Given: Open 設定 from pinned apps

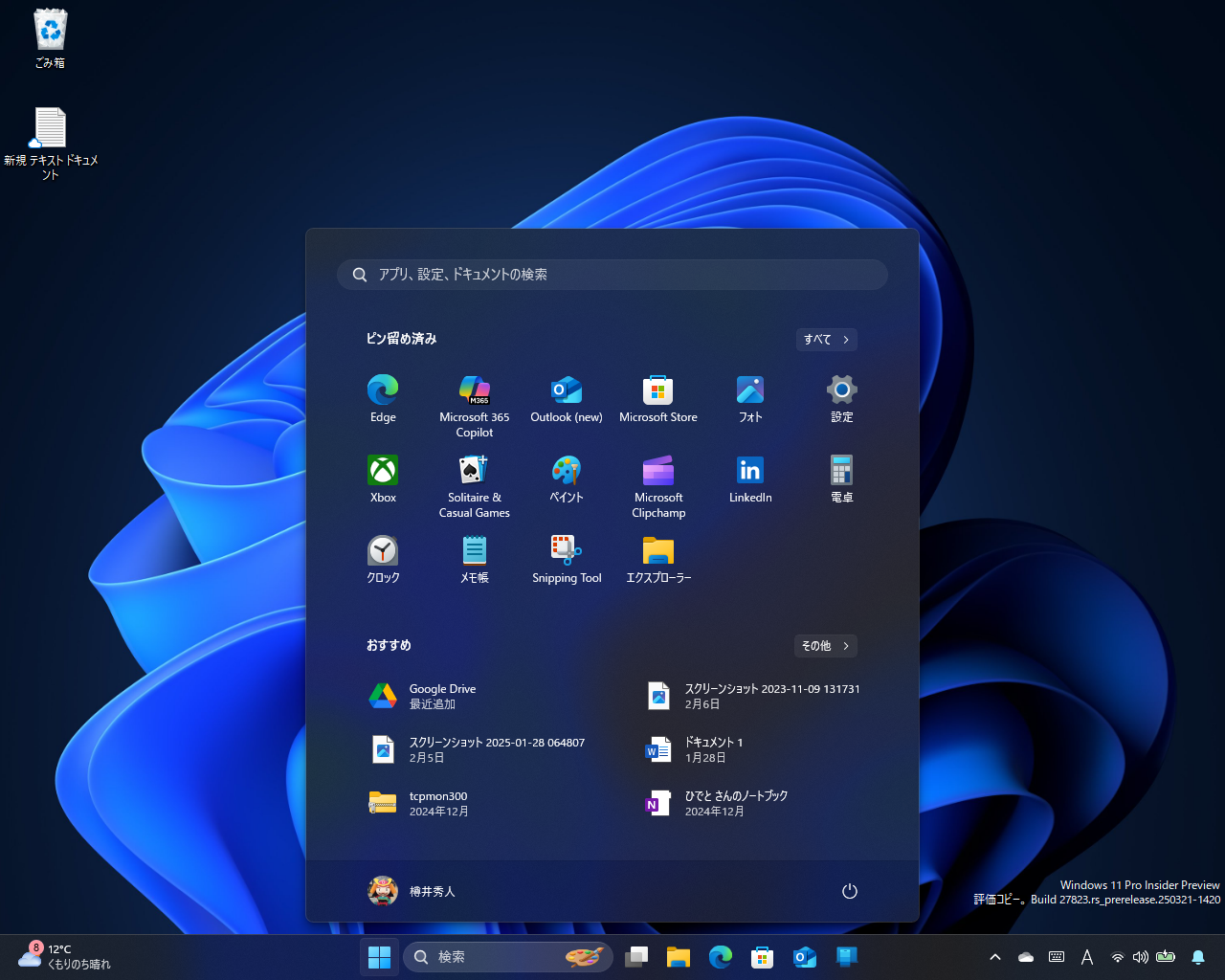Looking at the screenshot, I should pos(842,399).
